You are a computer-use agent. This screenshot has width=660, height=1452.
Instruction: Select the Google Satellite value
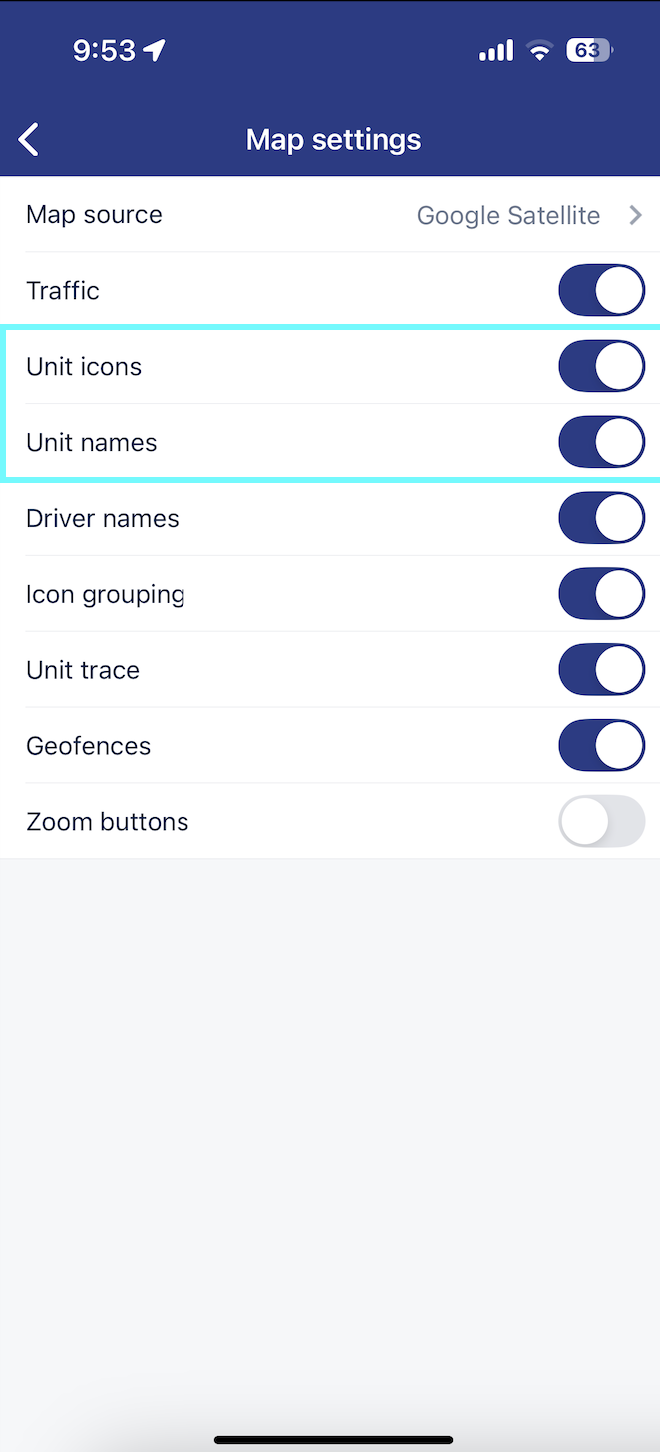point(508,215)
